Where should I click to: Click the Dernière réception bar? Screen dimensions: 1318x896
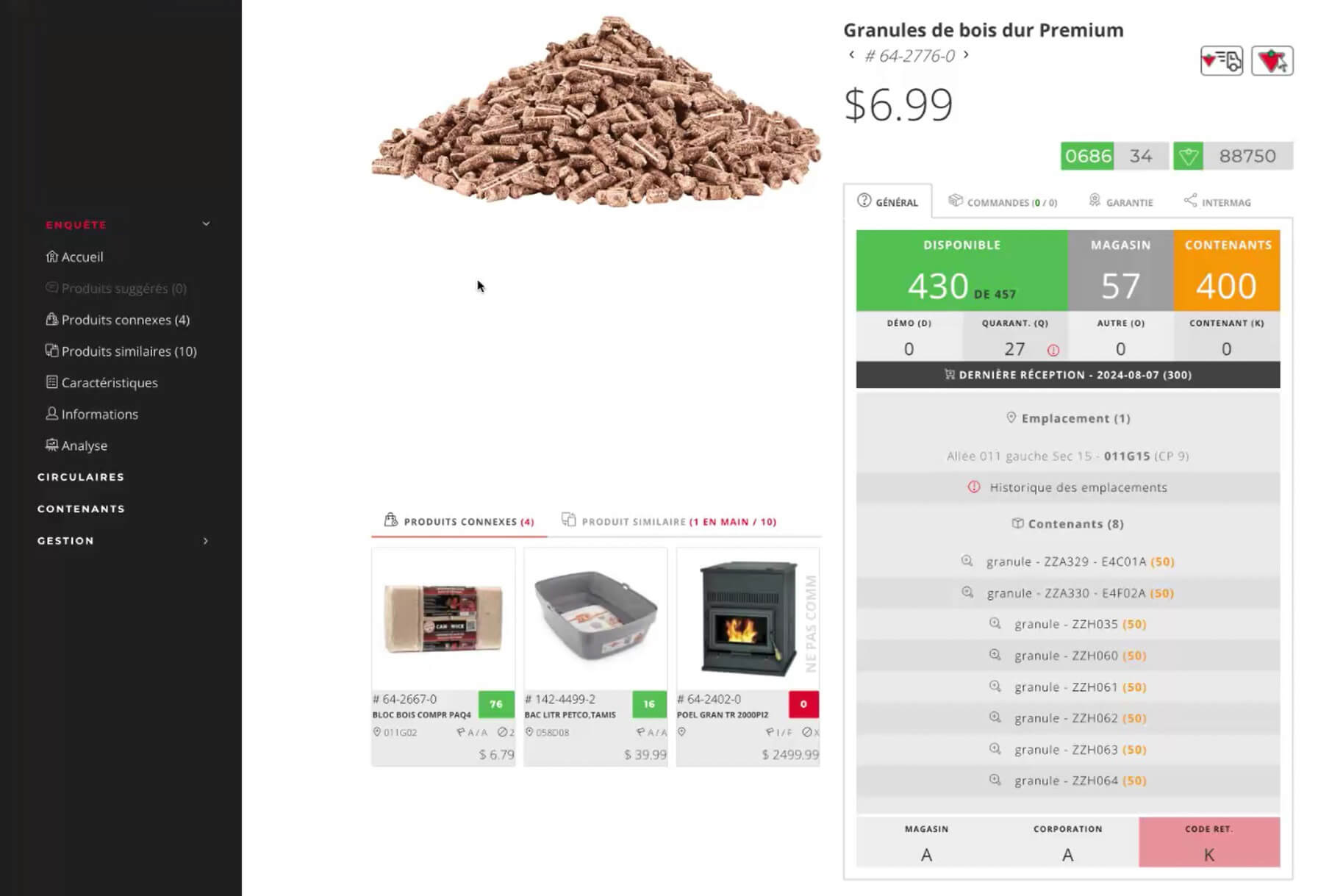click(1067, 375)
